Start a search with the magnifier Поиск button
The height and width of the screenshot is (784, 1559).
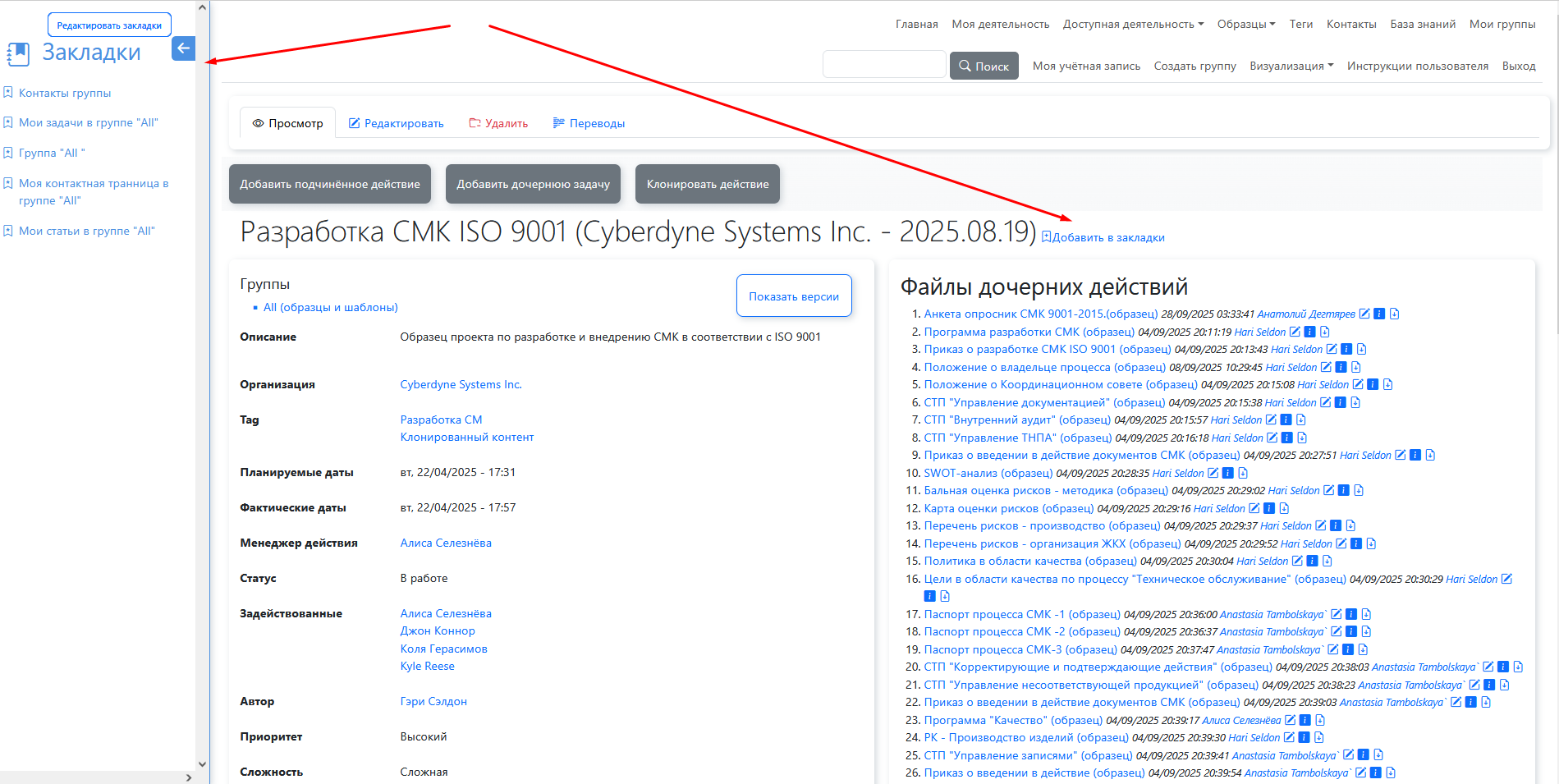984,66
